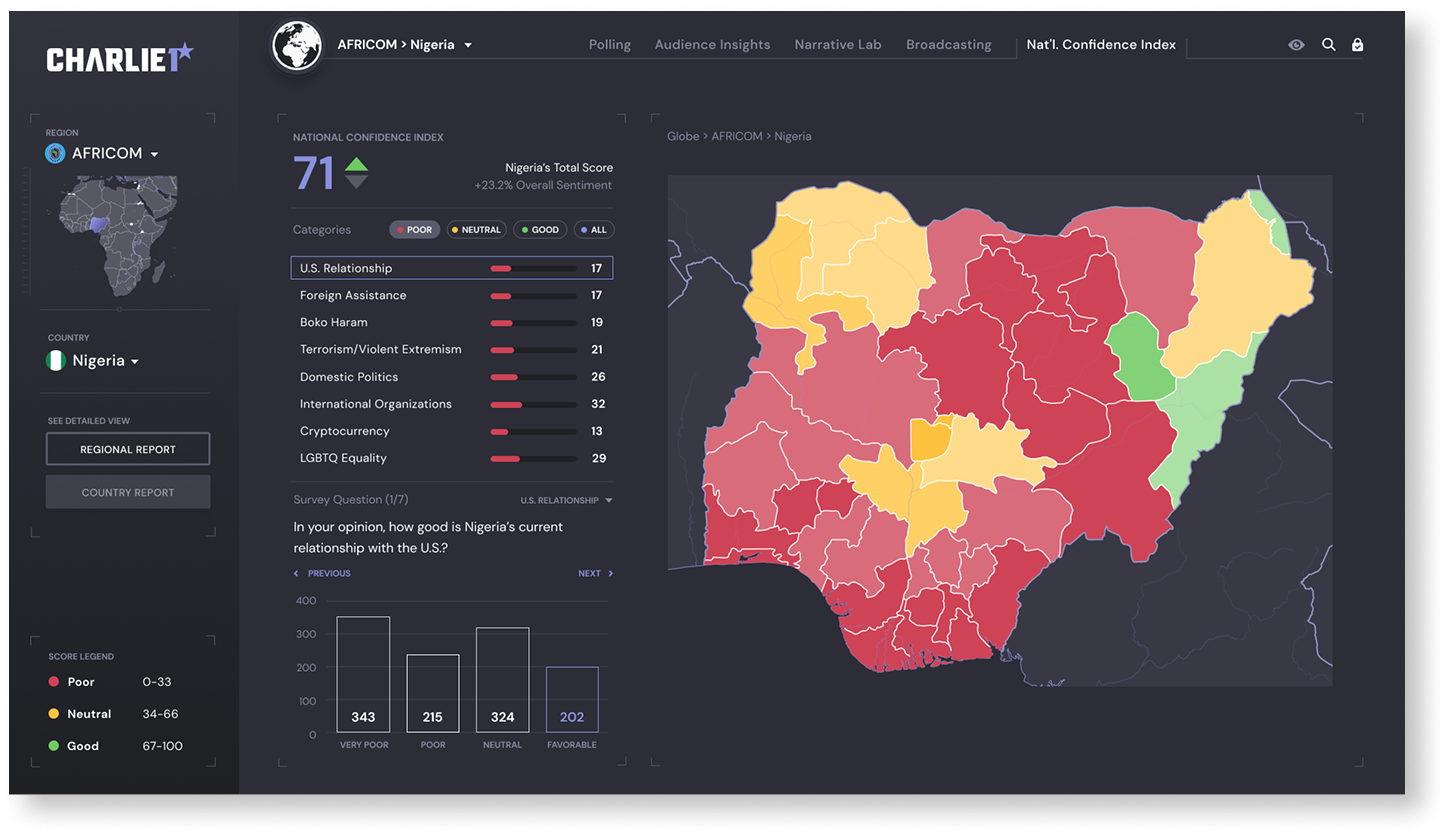Open the AFRICOM > Nigeria header dropdown
Viewport: 1448px width, 836px height.
[405, 45]
